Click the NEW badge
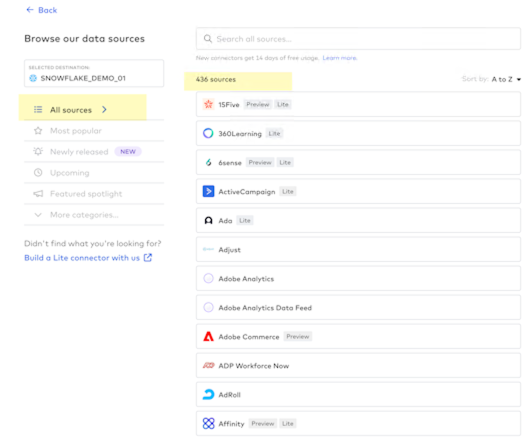The width and height of the screenshot is (528, 440). (128, 152)
